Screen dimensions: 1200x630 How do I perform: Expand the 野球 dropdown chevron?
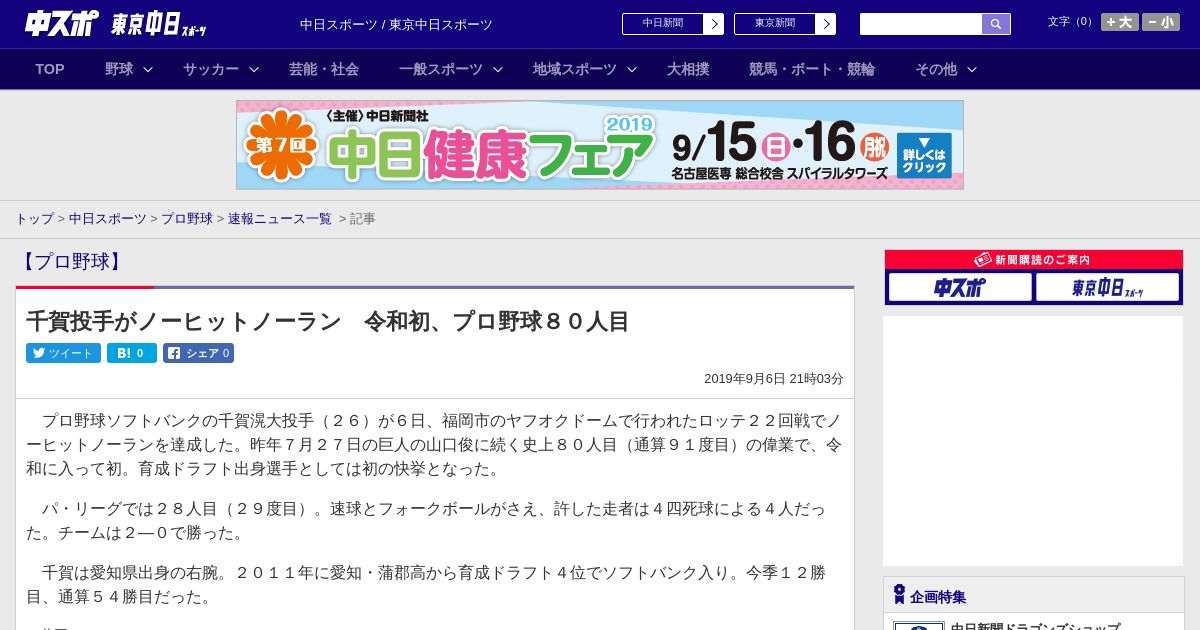[x=148, y=69]
